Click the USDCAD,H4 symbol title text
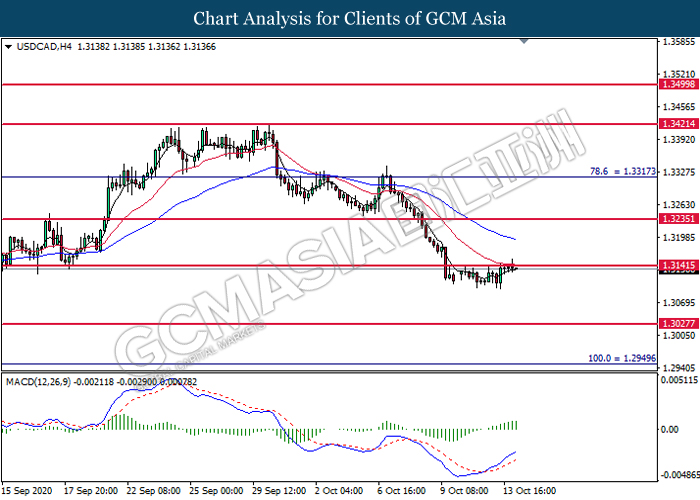 [x=44, y=46]
